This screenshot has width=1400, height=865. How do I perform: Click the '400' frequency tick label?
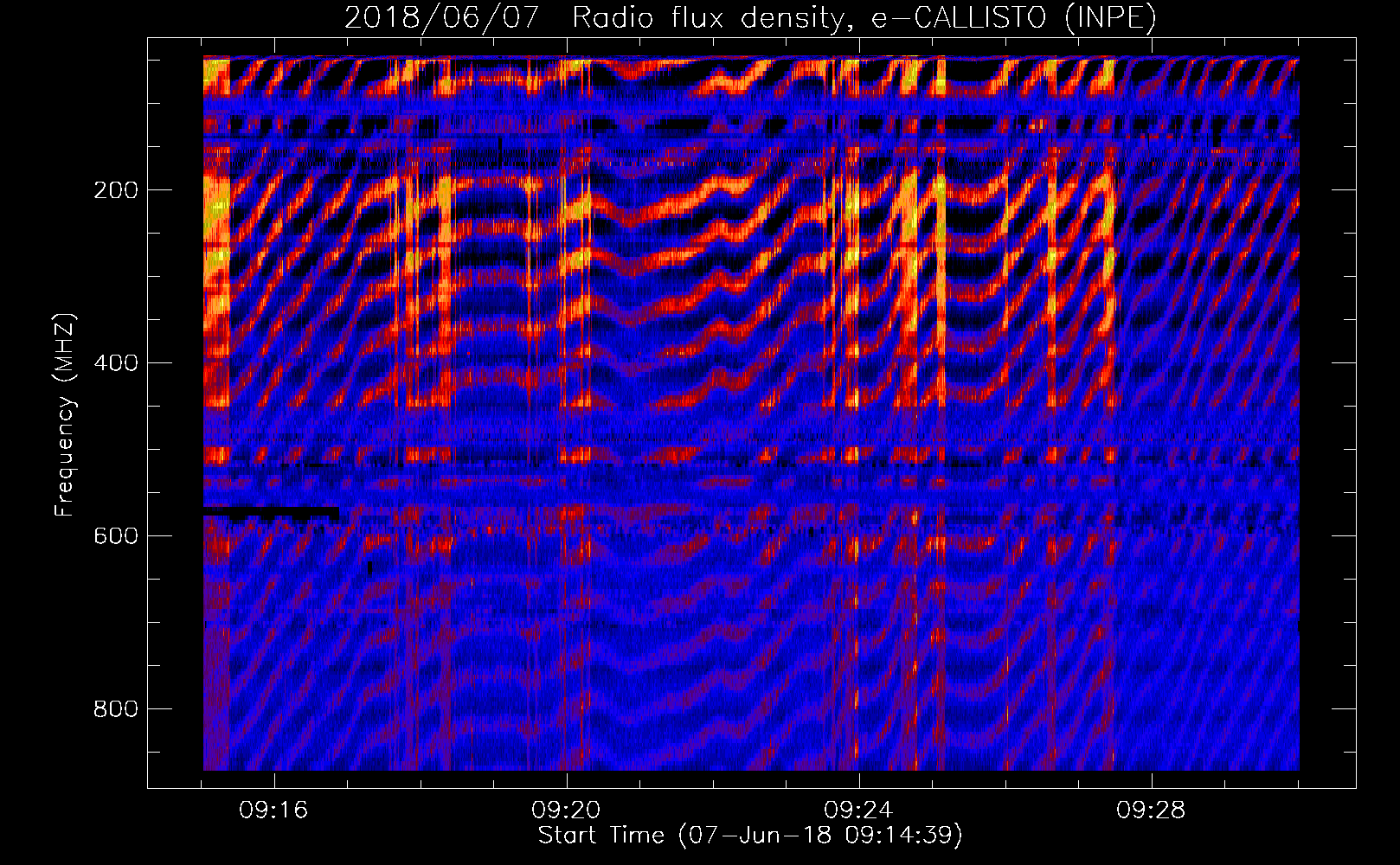pyautogui.click(x=116, y=363)
